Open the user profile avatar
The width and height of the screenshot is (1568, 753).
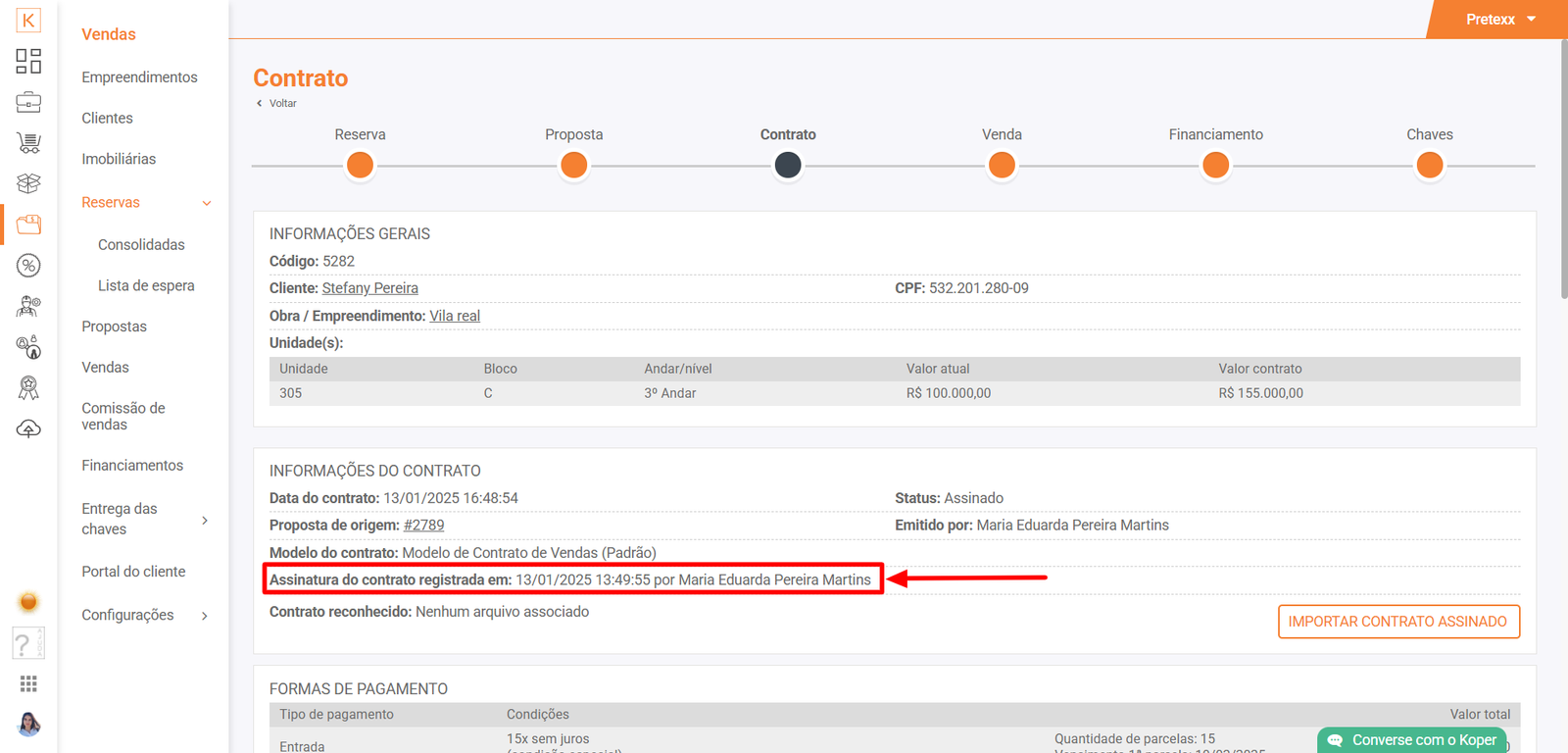pyautogui.click(x=28, y=725)
